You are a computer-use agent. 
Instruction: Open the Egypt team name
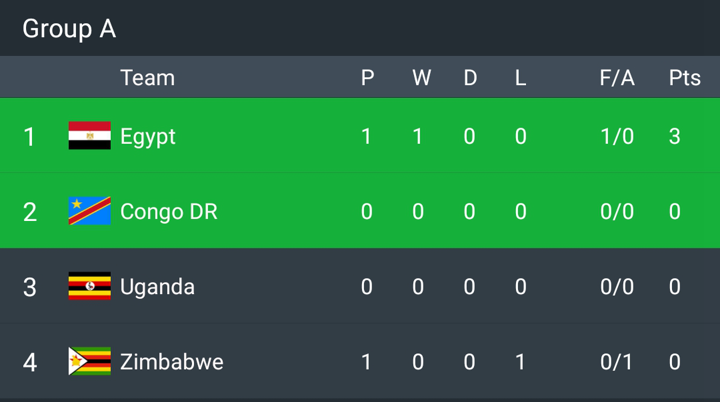(x=147, y=137)
